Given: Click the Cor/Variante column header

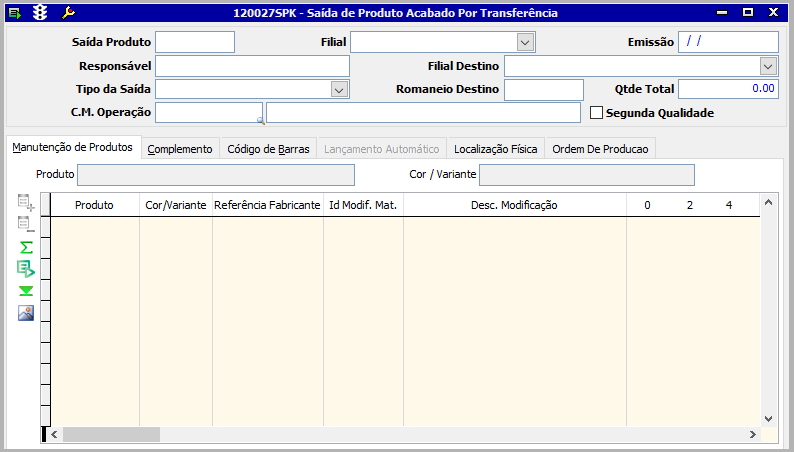Looking at the screenshot, I should (x=176, y=205).
